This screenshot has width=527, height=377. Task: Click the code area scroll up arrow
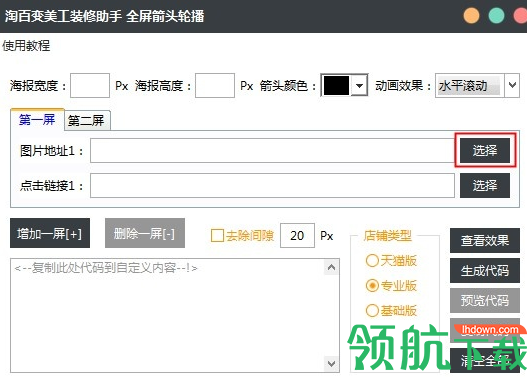[331, 267]
